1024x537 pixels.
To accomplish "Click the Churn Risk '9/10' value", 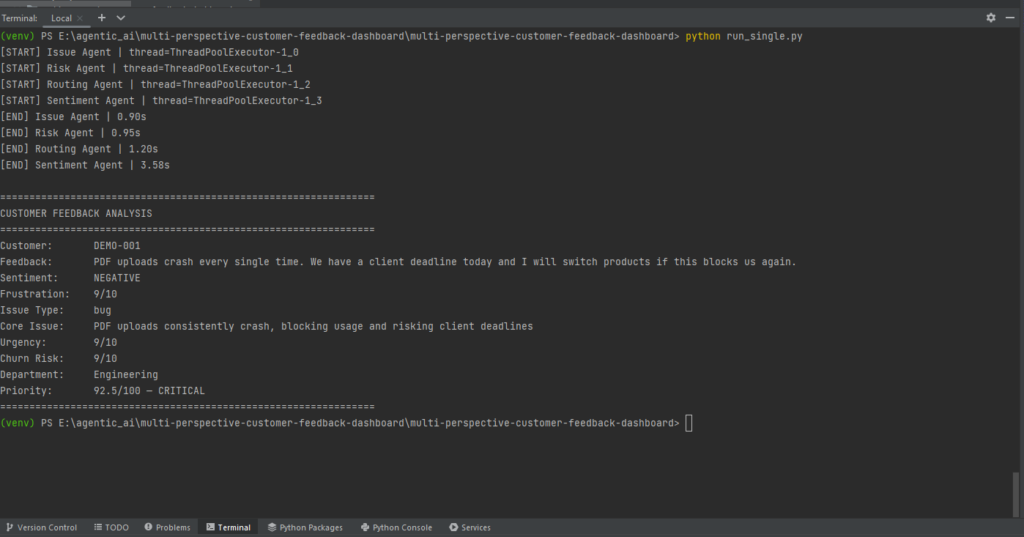I will pyautogui.click(x=105, y=359).
